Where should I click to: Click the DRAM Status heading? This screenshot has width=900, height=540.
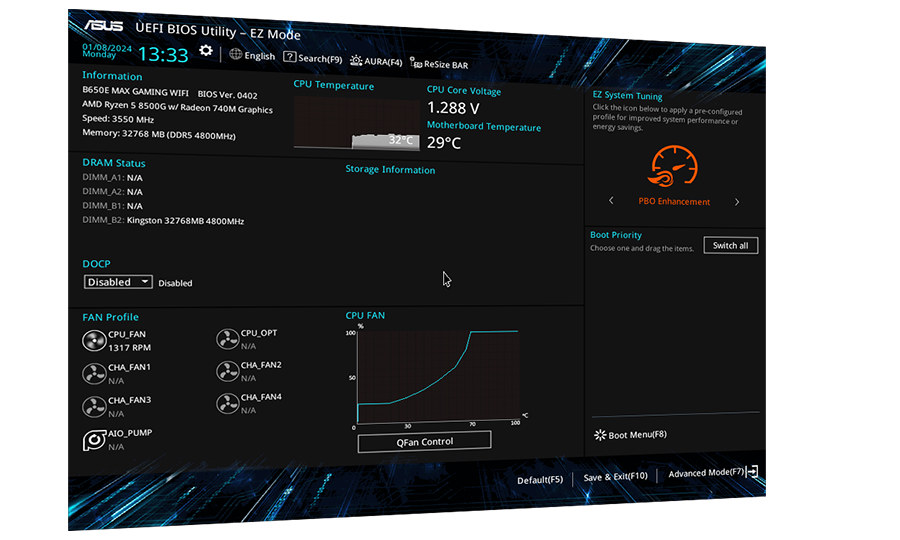(x=114, y=163)
